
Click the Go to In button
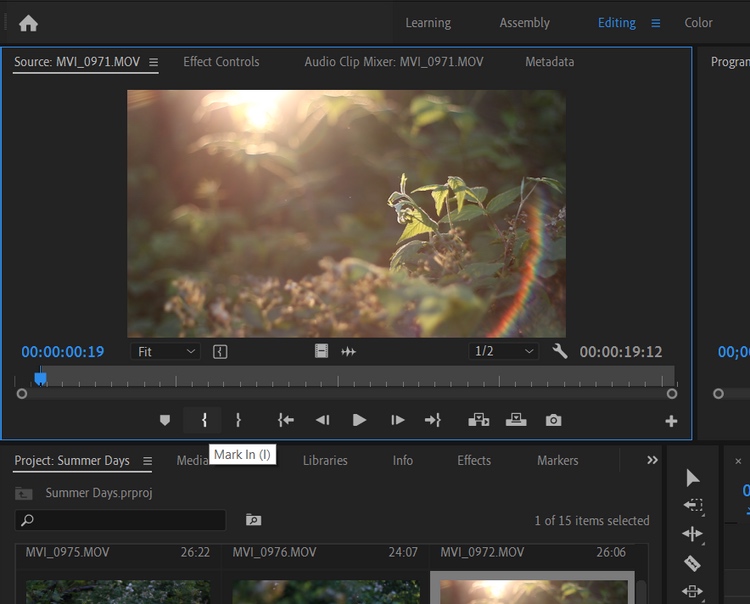(x=286, y=420)
